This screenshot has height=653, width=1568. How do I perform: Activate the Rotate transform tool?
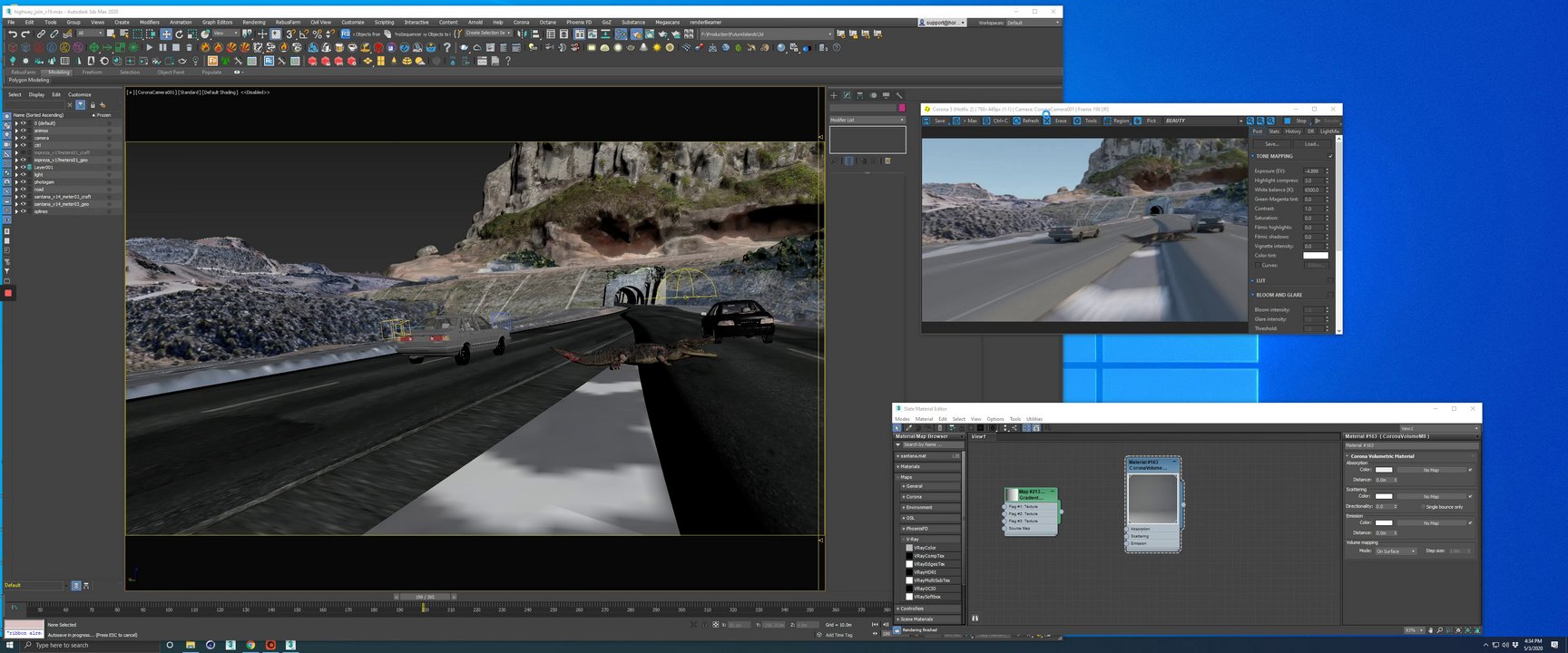click(179, 34)
